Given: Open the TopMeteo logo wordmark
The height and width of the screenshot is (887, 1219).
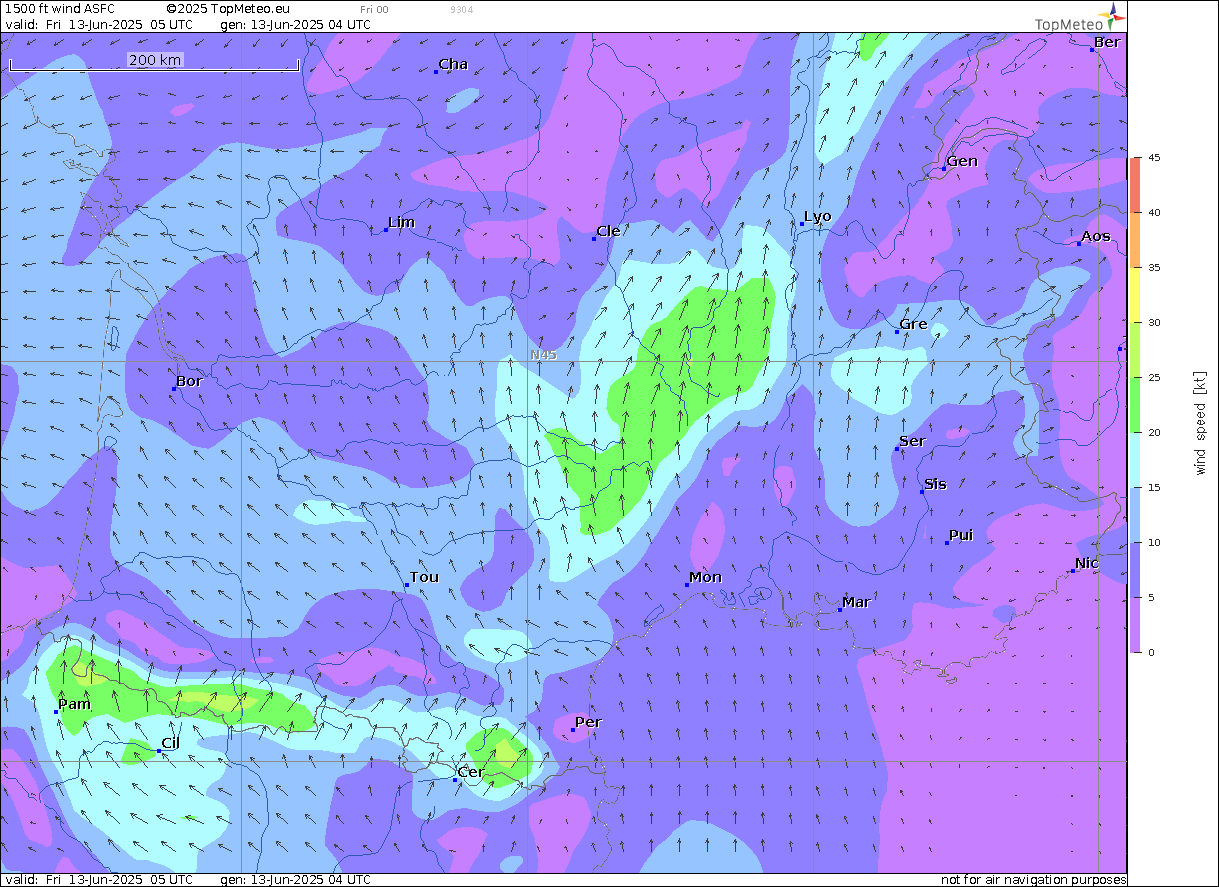Looking at the screenshot, I should [1069, 24].
